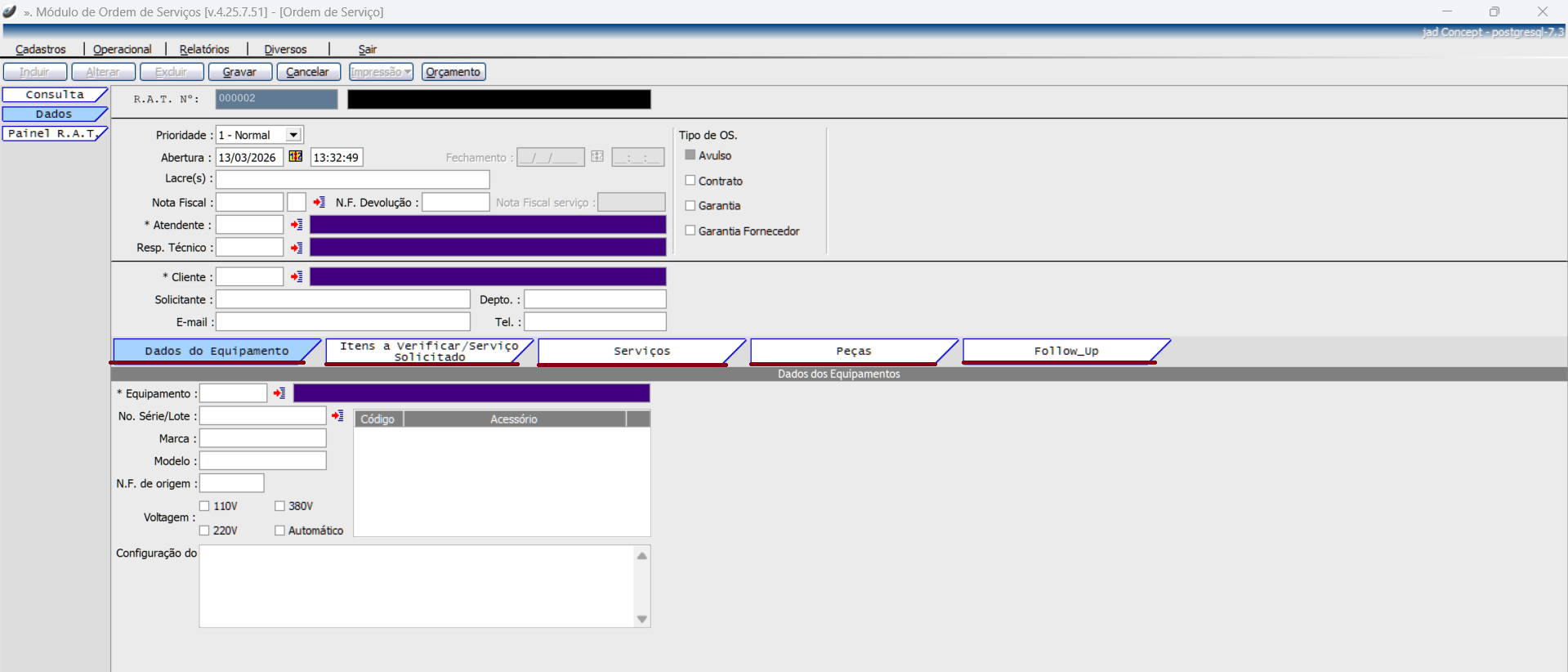Click the app icon in title bar
The image size is (1568, 672).
(10, 11)
